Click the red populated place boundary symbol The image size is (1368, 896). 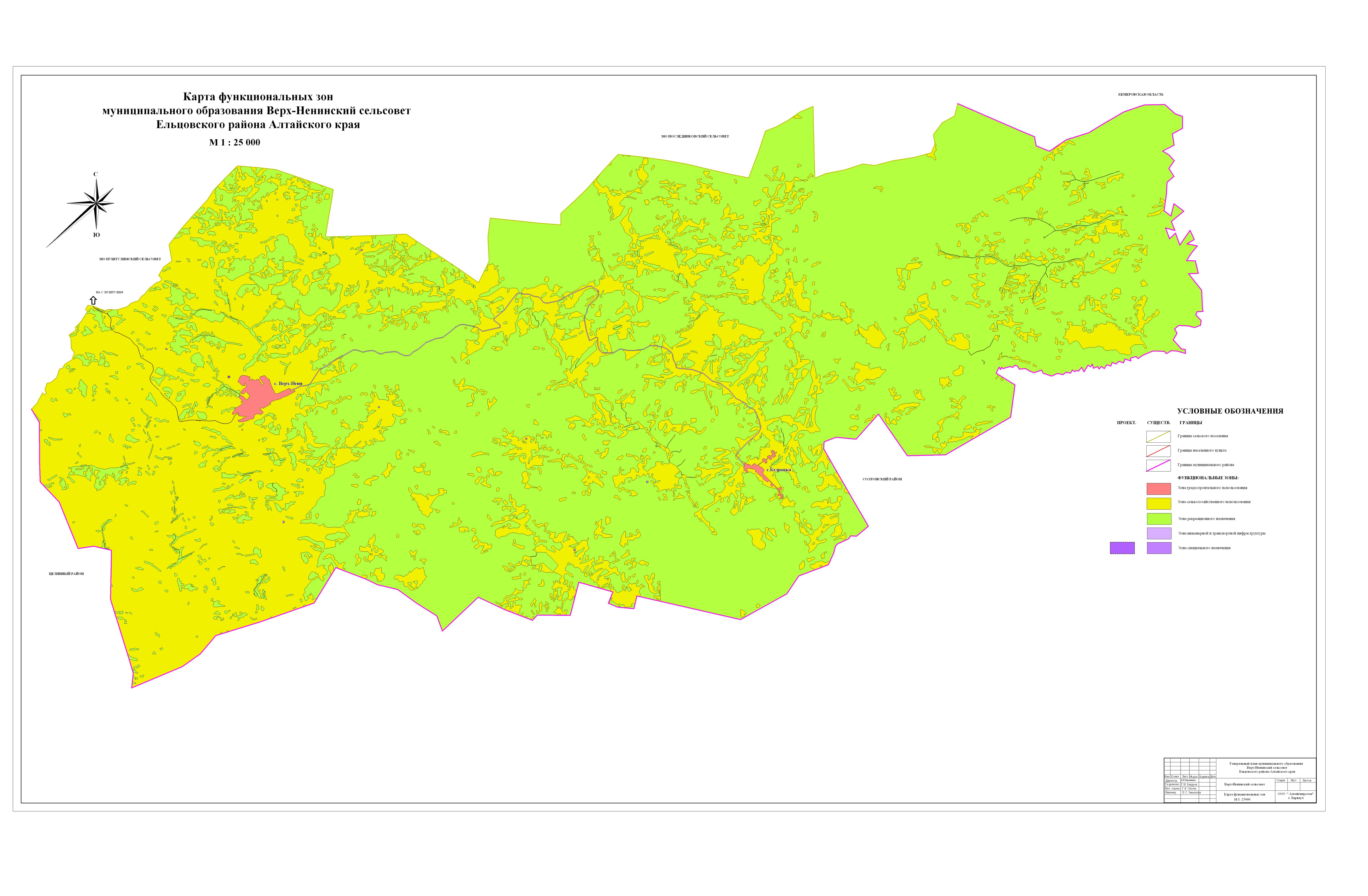pos(1158,451)
